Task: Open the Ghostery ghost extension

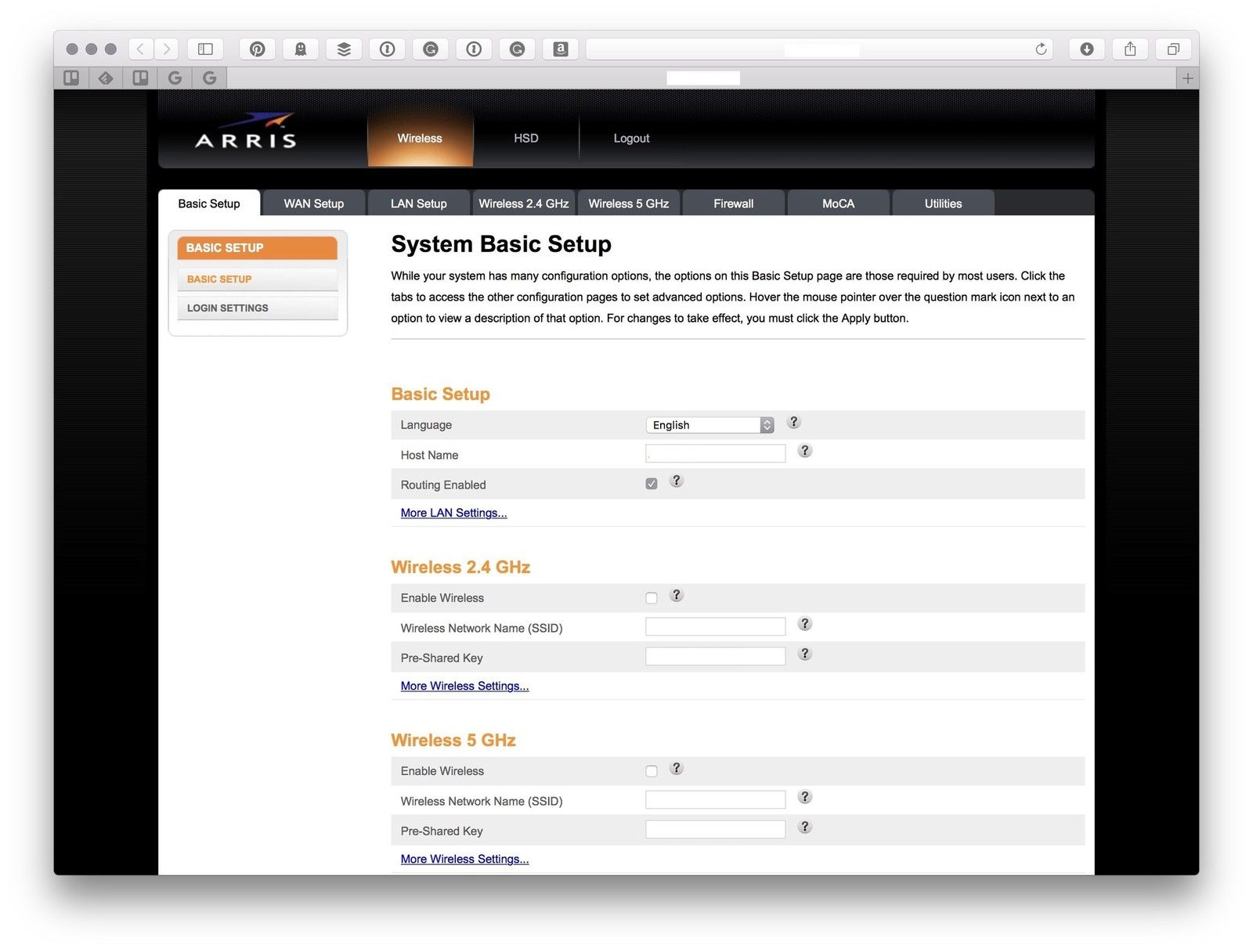Action: (x=300, y=49)
